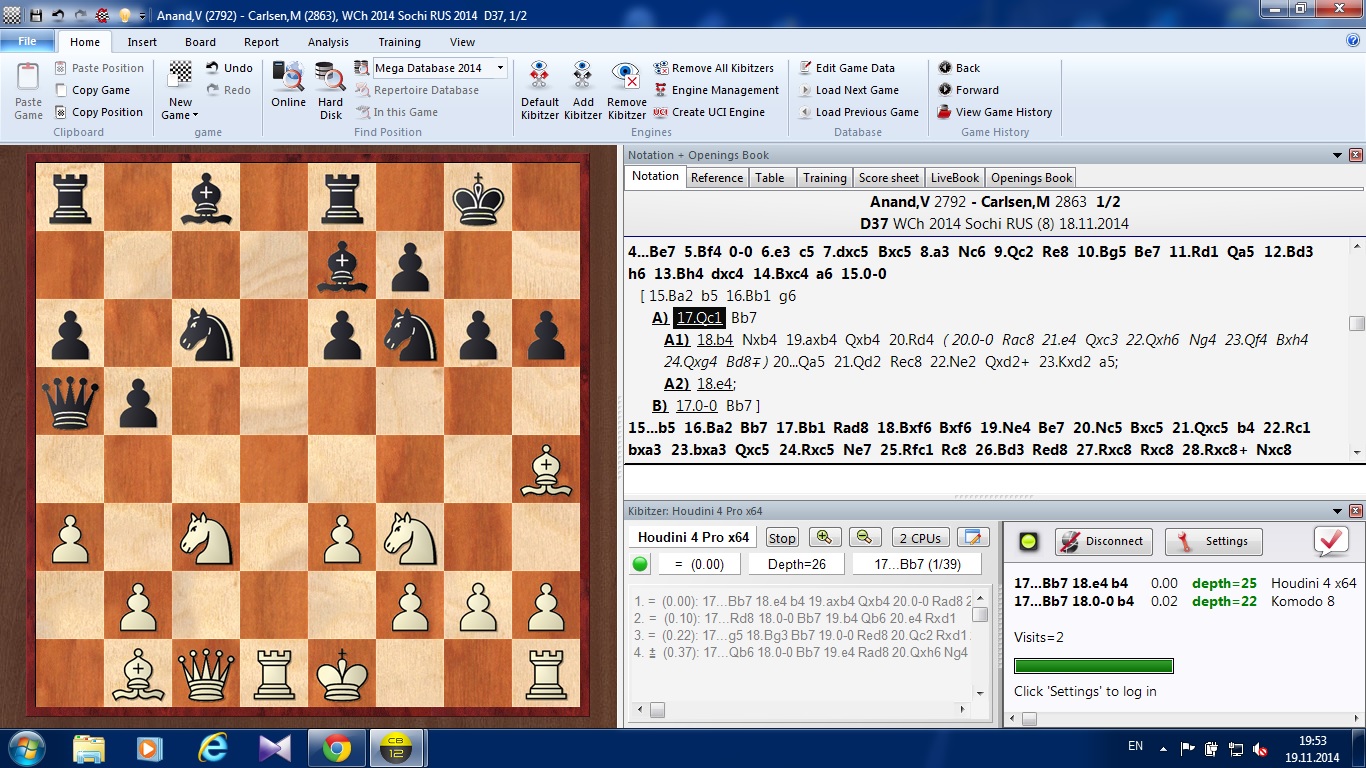The image size is (1366, 768).
Task: Toggle the yellow-green connection status light
Action: (x=1028, y=542)
